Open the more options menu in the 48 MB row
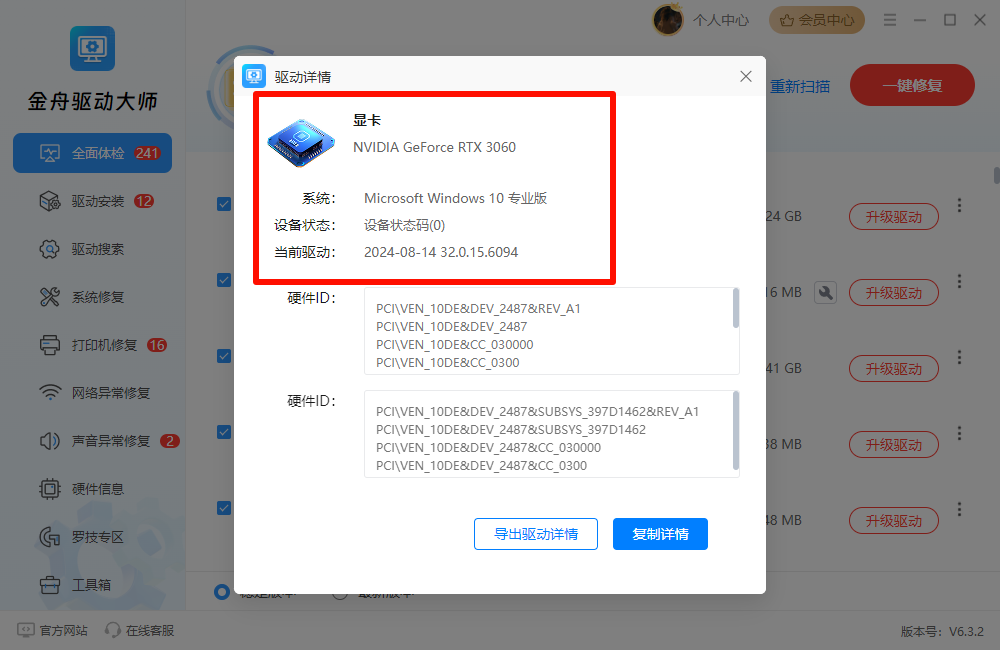The height and width of the screenshot is (650, 1000). click(959, 509)
